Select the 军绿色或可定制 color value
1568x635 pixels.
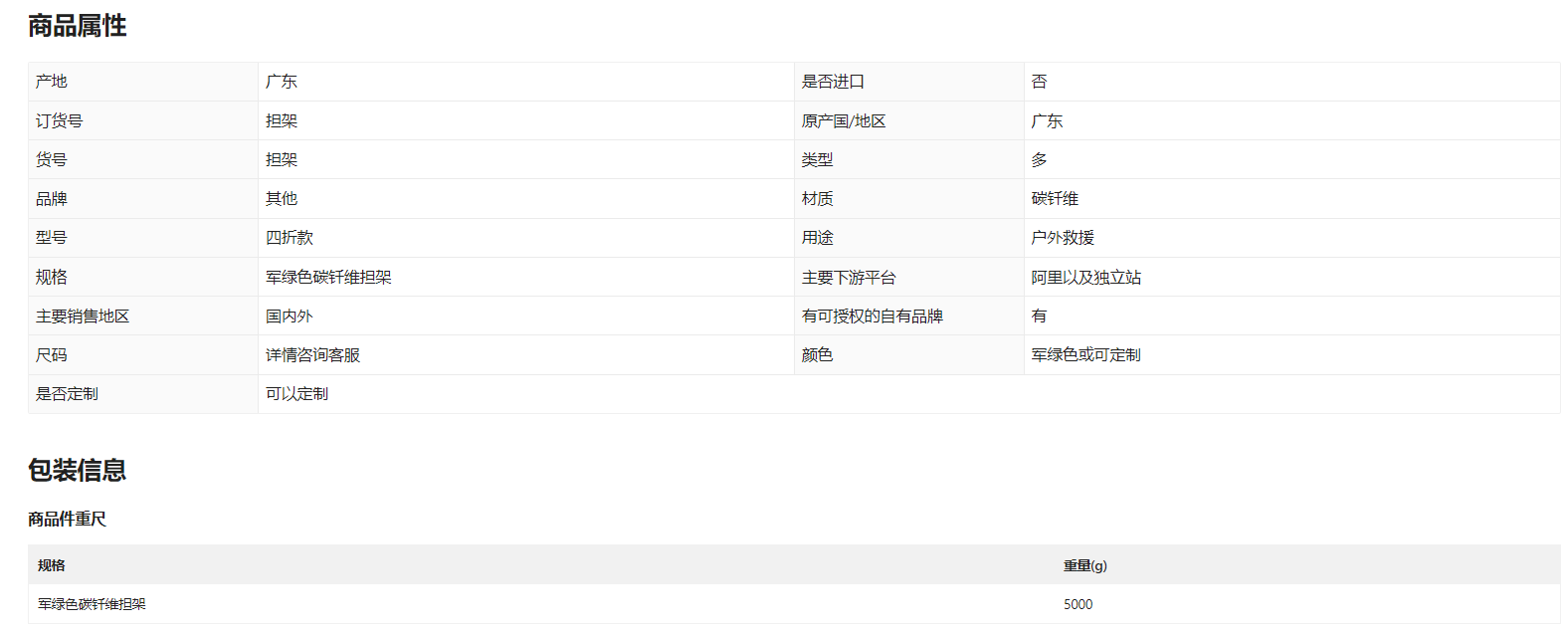tap(1085, 355)
